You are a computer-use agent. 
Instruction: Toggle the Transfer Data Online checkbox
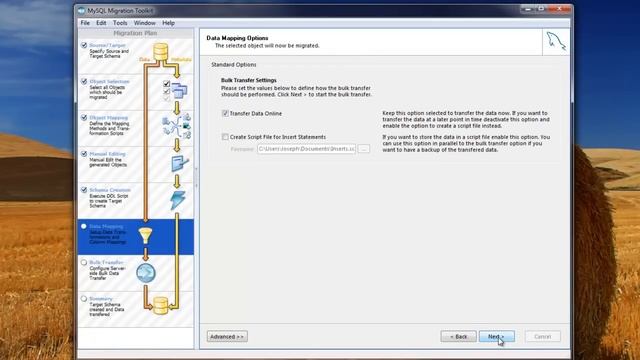(225, 113)
